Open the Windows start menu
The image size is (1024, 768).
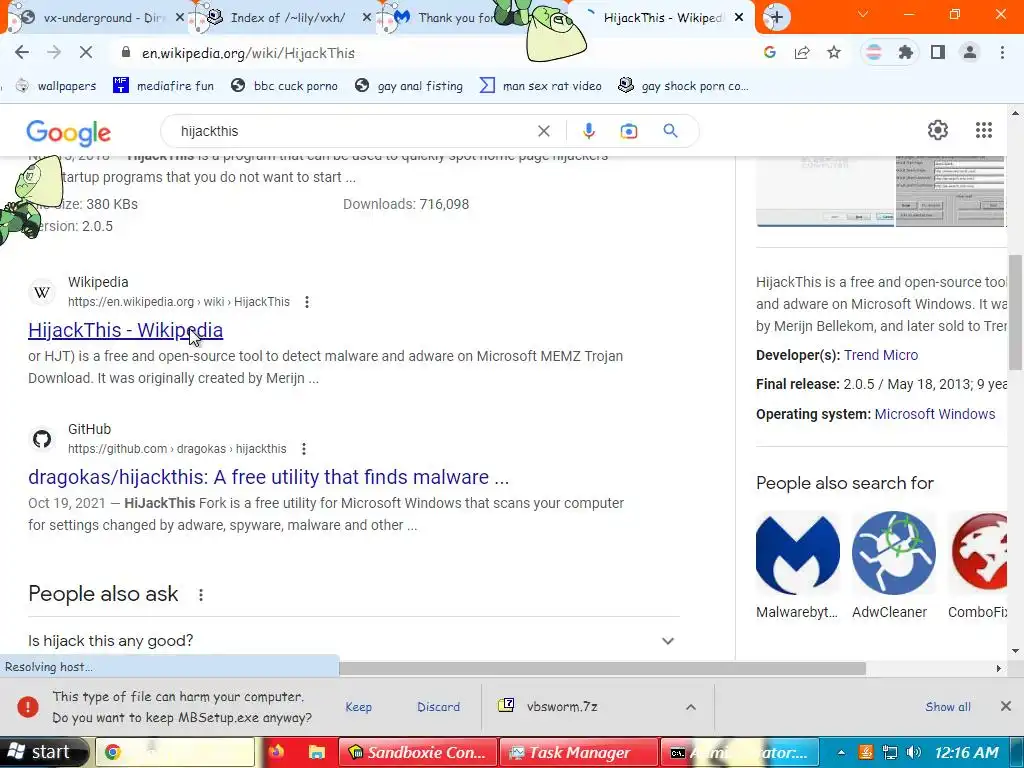point(43,752)
